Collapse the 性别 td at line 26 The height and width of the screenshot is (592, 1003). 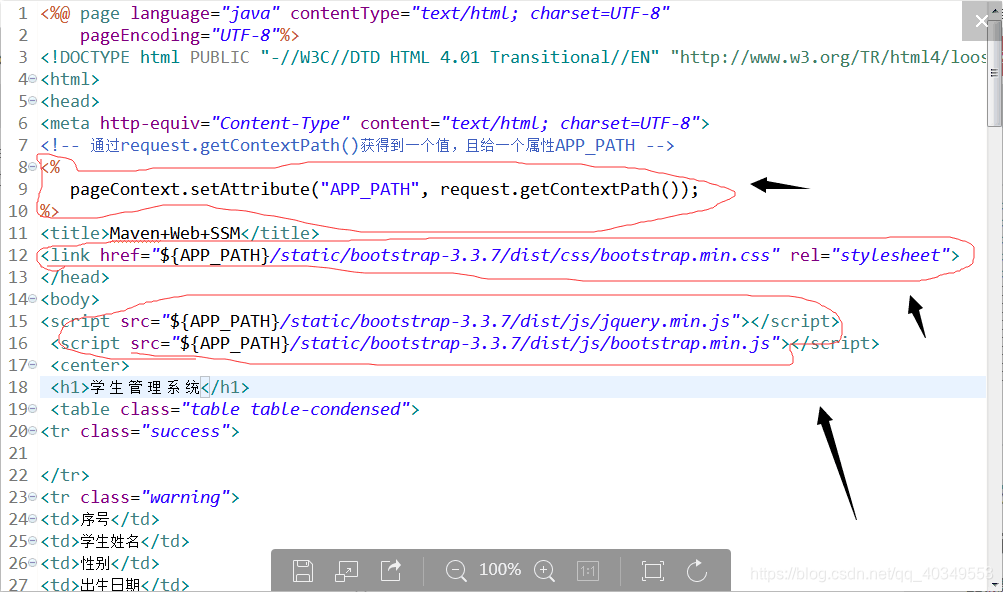33,563
